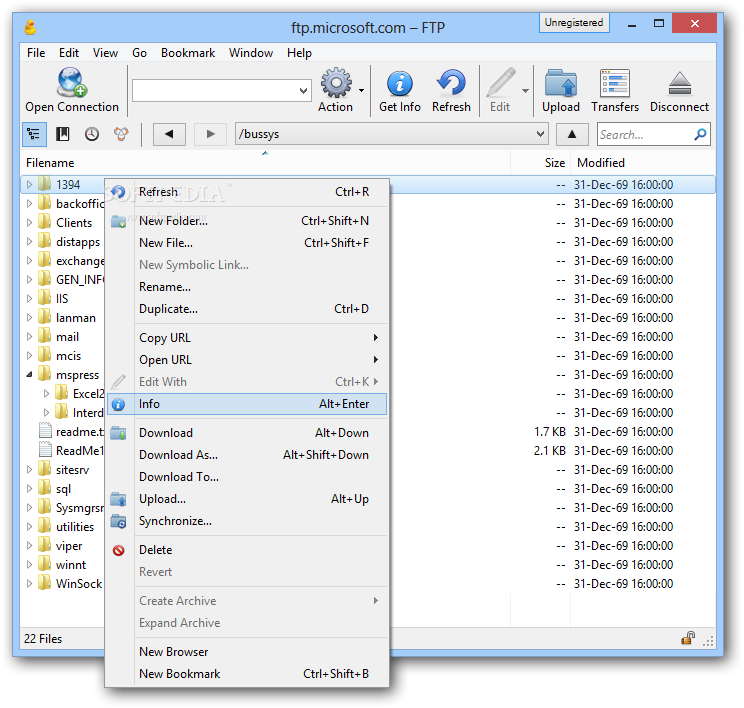Select New Bookmark in context menu
The height and width of the screenshot is (708, 744).
[x=247, y=674]
